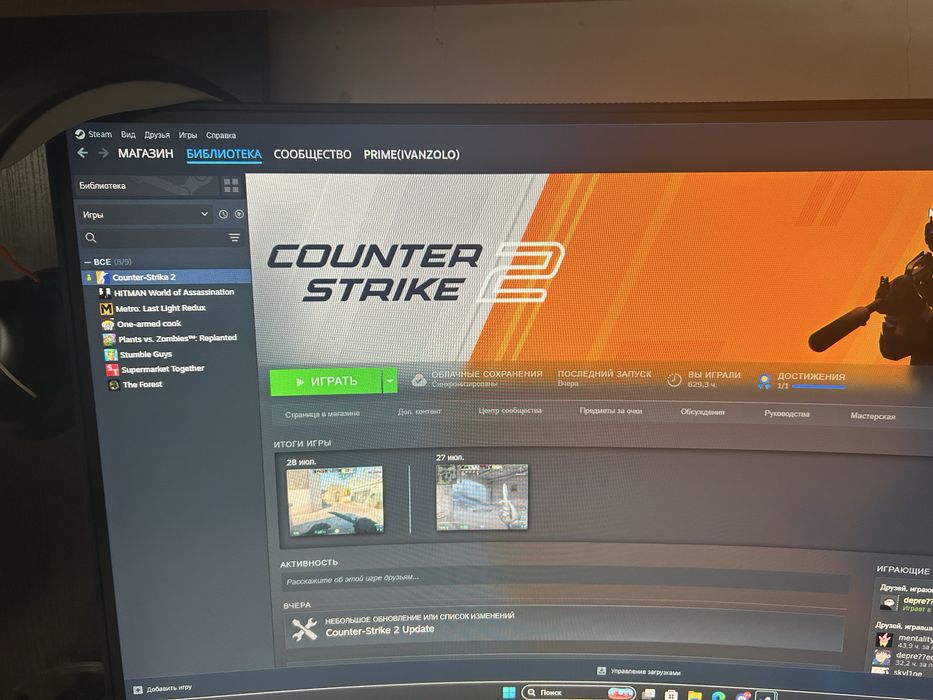Open Microsoft Store from the taskbar
Screen dimensions: 933x700
pyautogui.click(x=671, y=695)
